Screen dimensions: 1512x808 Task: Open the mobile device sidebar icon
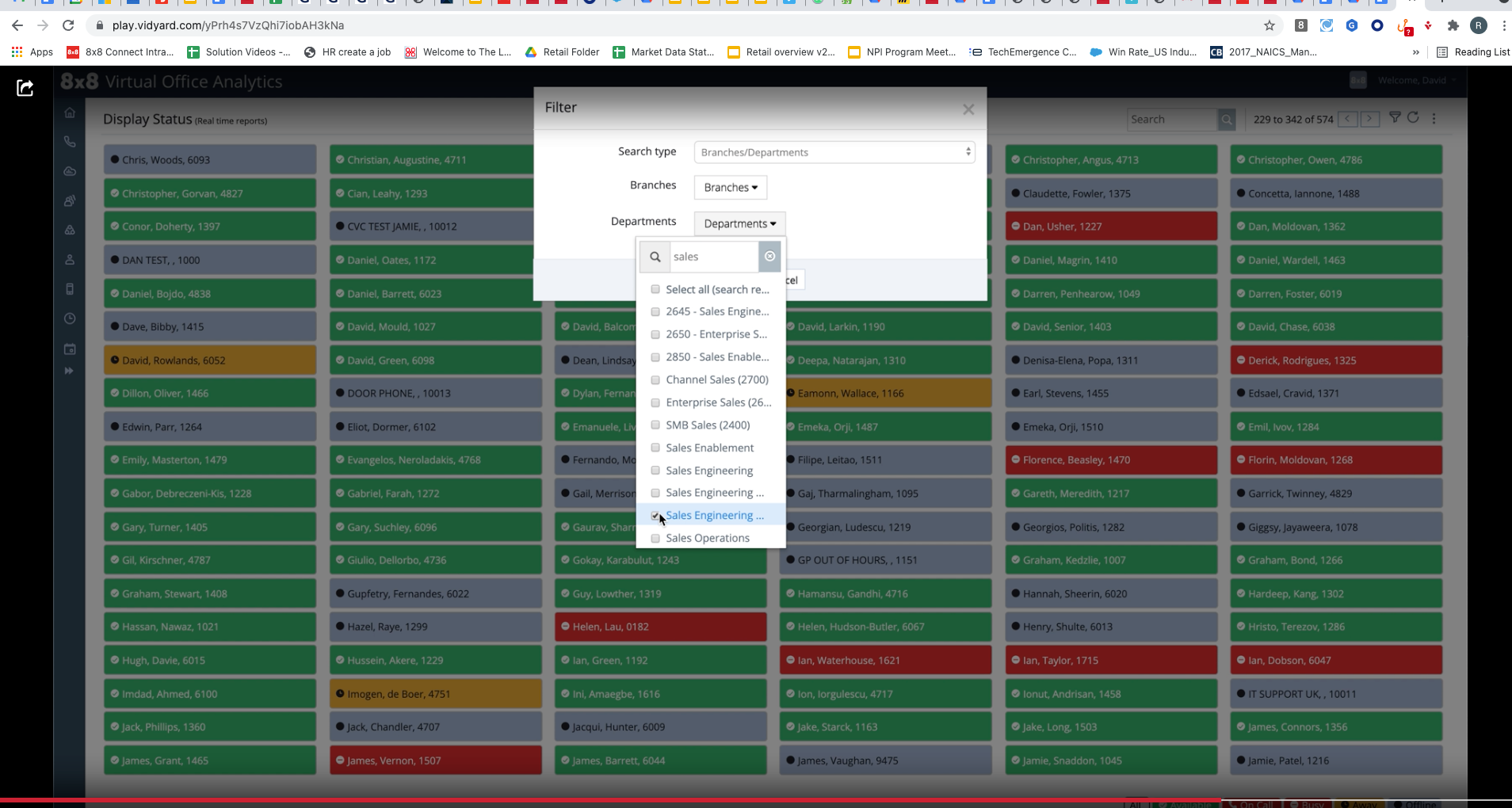click(x=70, y=289)
